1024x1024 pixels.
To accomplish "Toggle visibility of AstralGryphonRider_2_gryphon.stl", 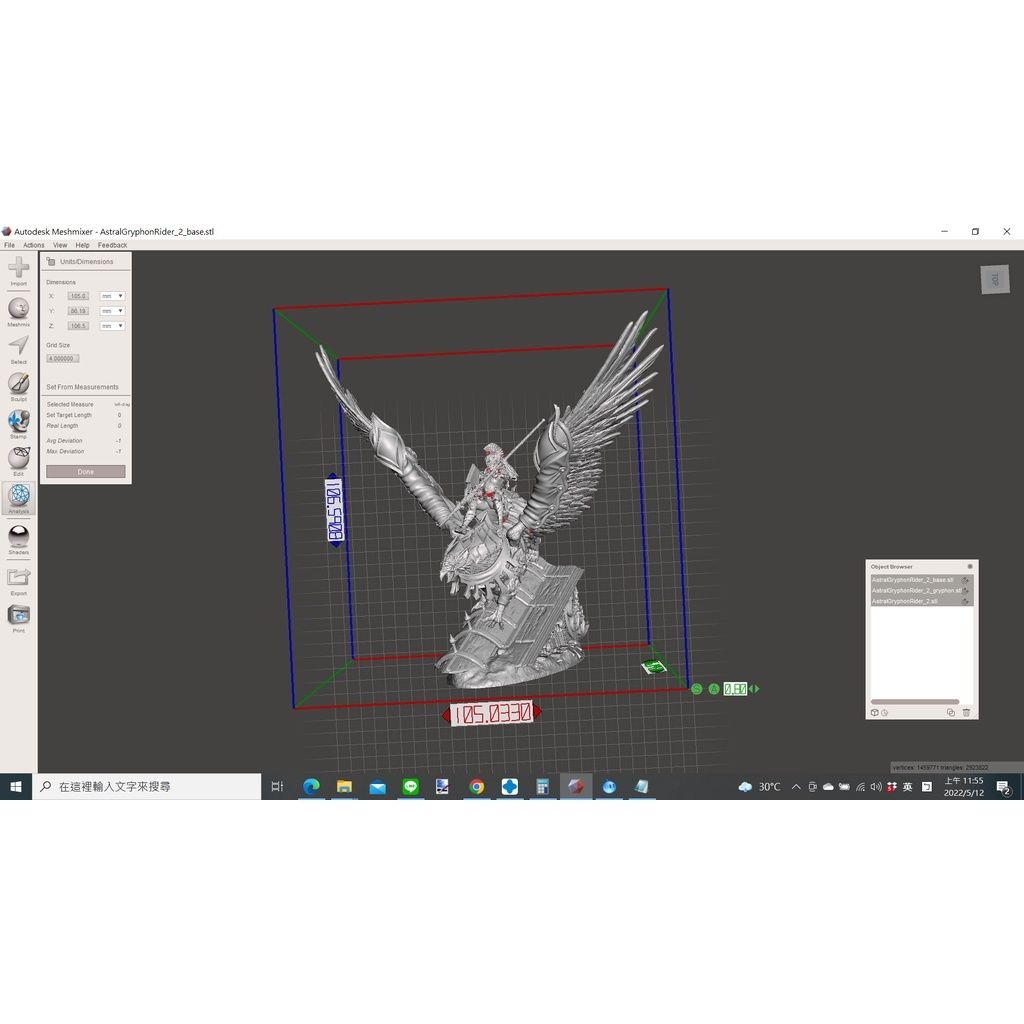I will coord(965,591).
